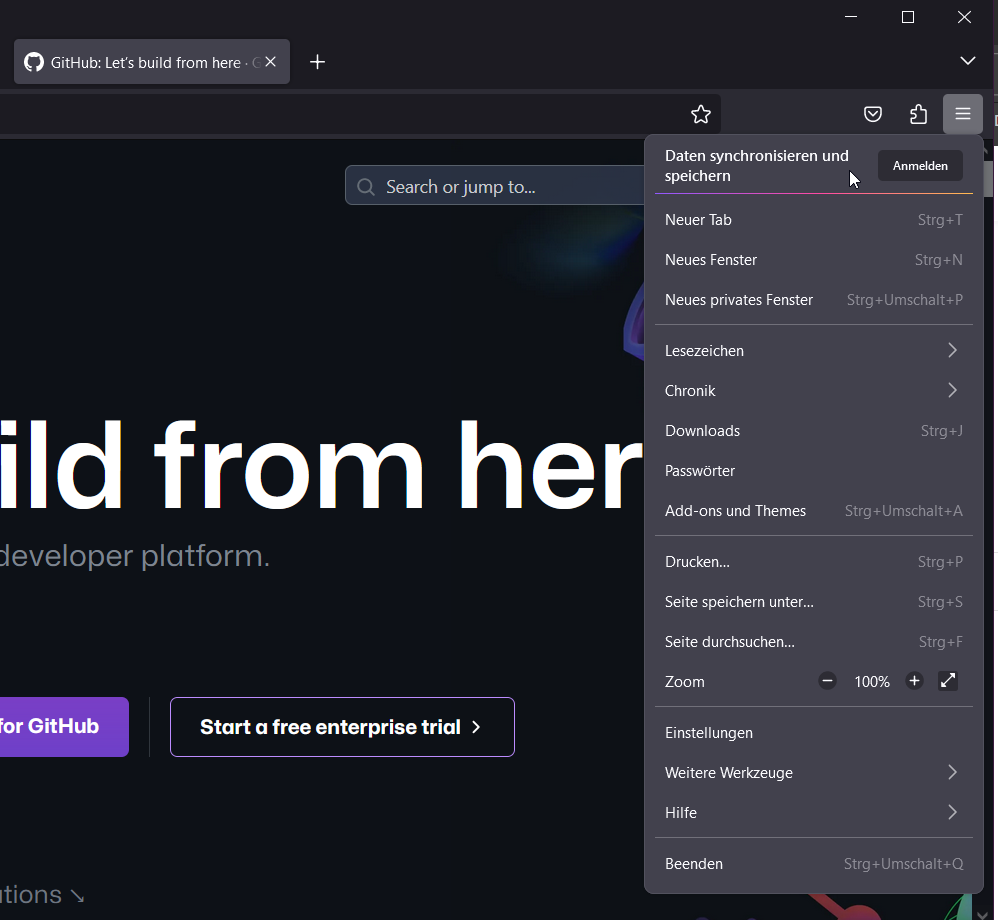Click the Anmelden button
Screen dimensions: 998x920
coord(920,166)
